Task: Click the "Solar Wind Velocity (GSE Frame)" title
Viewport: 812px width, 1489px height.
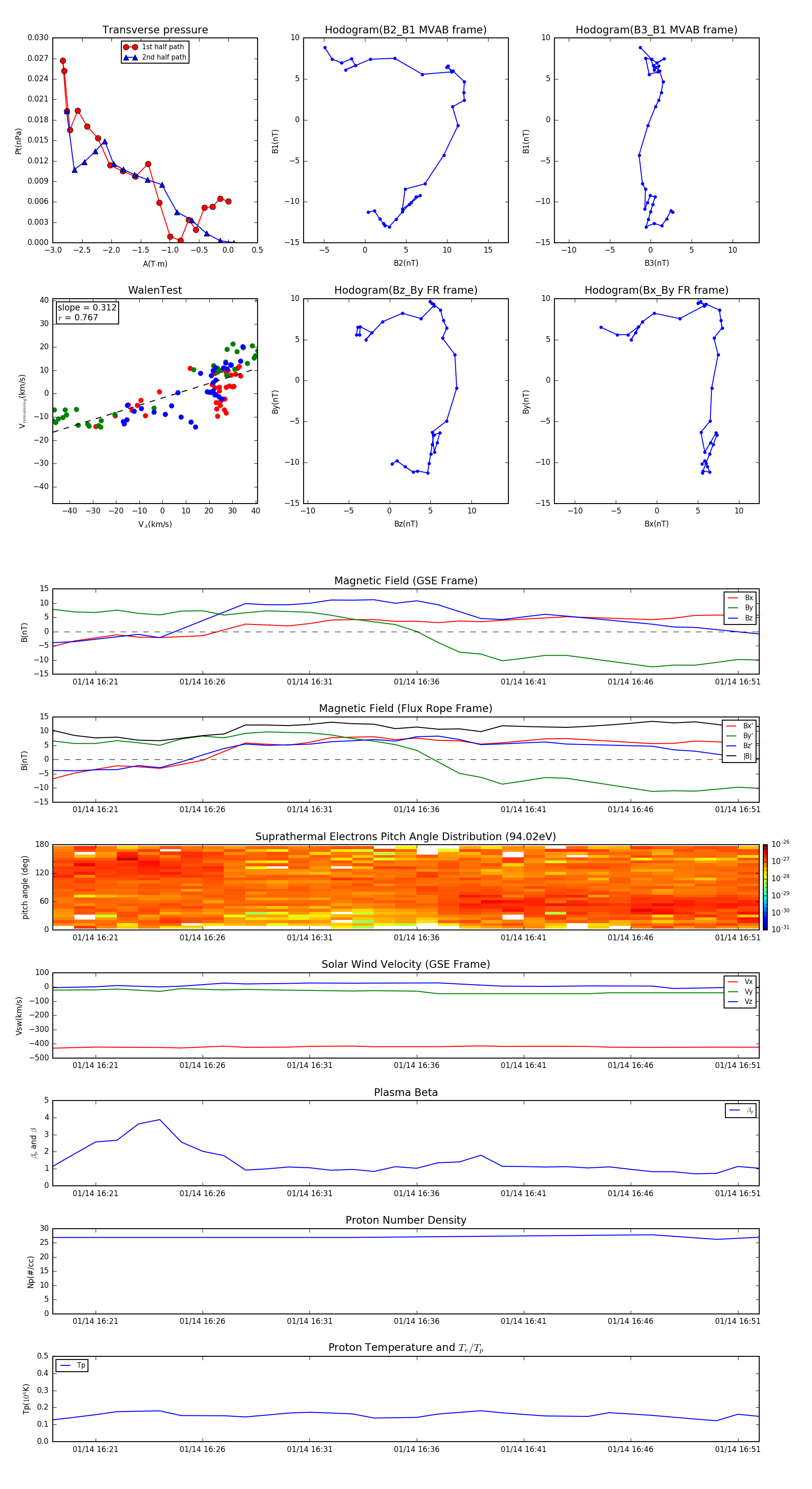Action: tap(406, 964)
